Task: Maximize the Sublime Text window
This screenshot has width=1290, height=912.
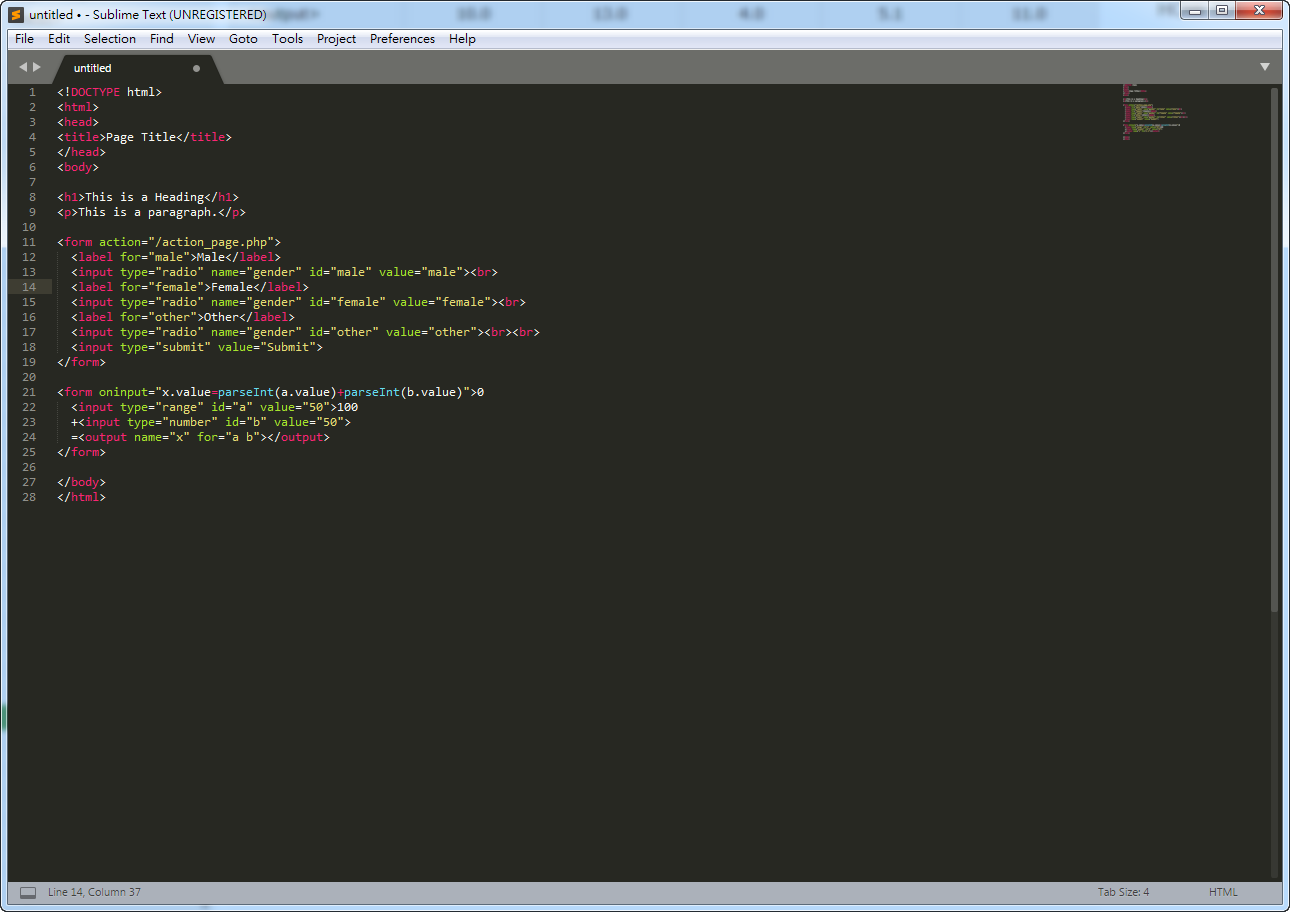Action: (1220, 10)
